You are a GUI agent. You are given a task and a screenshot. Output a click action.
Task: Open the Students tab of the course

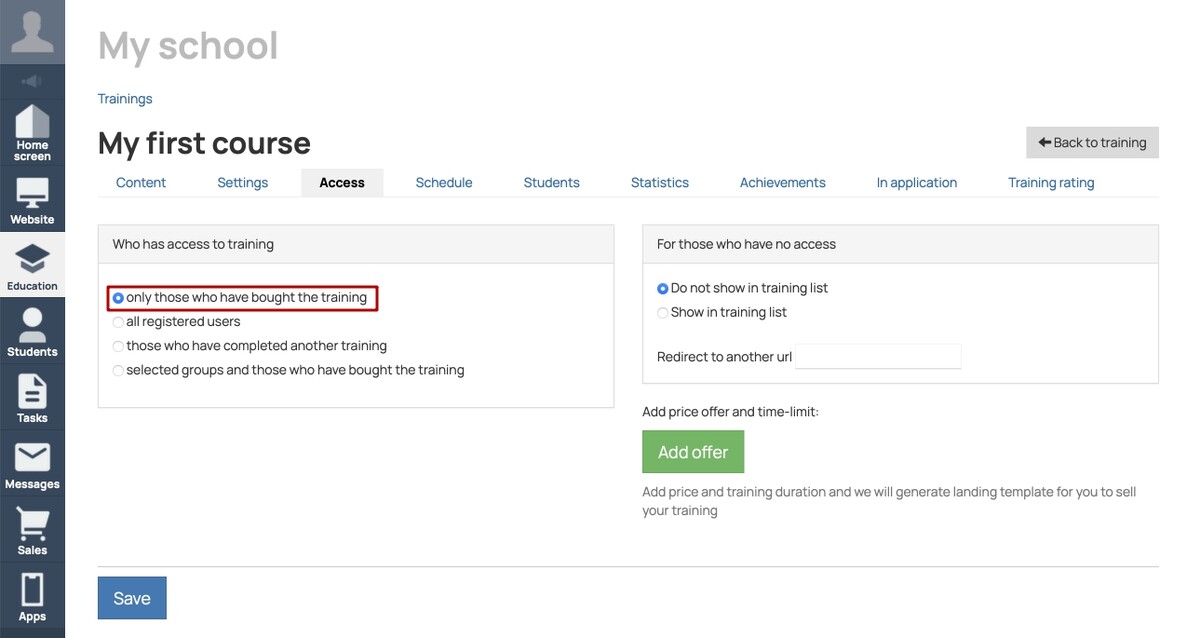pos(552,182)
